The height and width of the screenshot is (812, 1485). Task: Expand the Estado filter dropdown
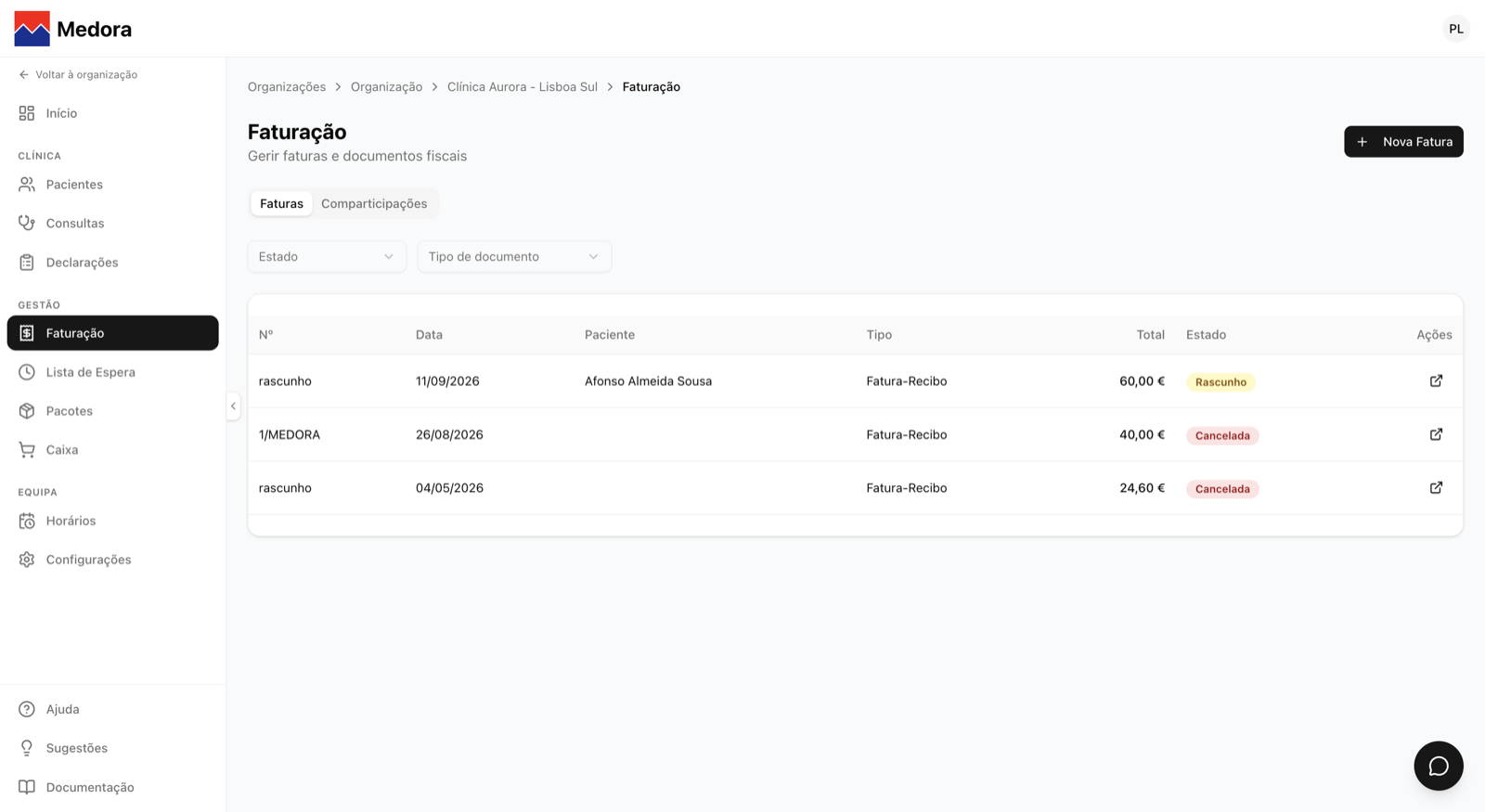tap(327, 256)
